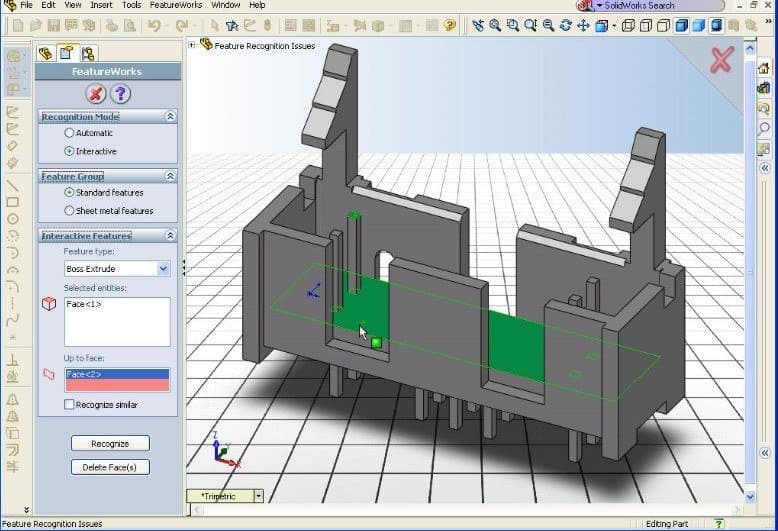Switch to Shaded With Edges display

coord(681,25)
